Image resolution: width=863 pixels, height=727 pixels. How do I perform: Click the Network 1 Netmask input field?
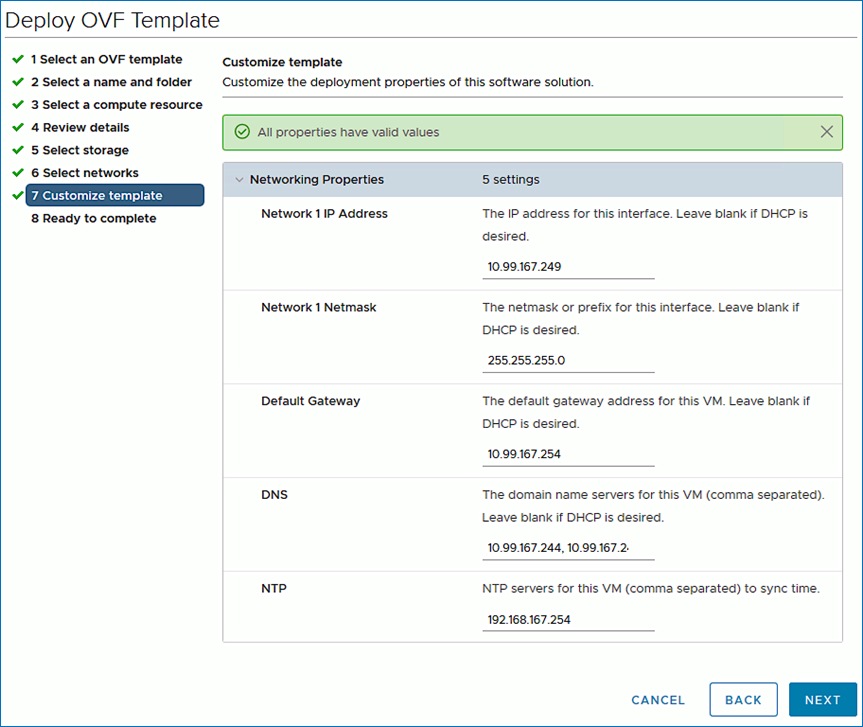point(567,360)
